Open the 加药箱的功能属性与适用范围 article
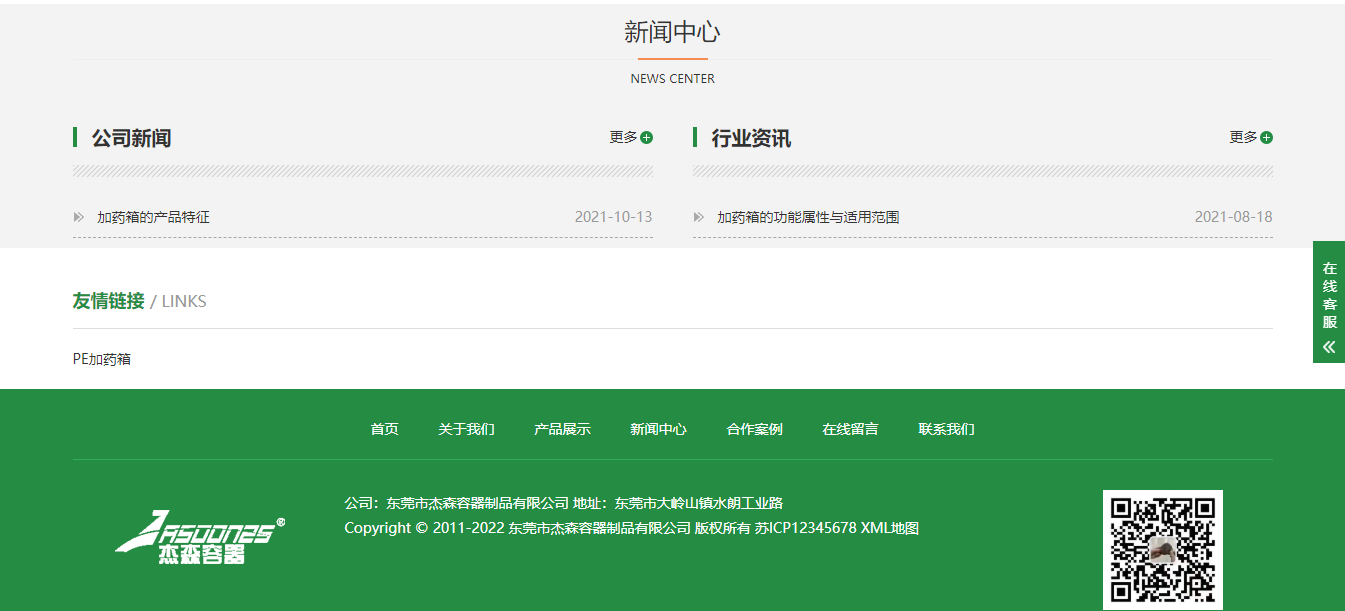The image size is (1345, 611). pyautogui.click(x=807, y=217)
